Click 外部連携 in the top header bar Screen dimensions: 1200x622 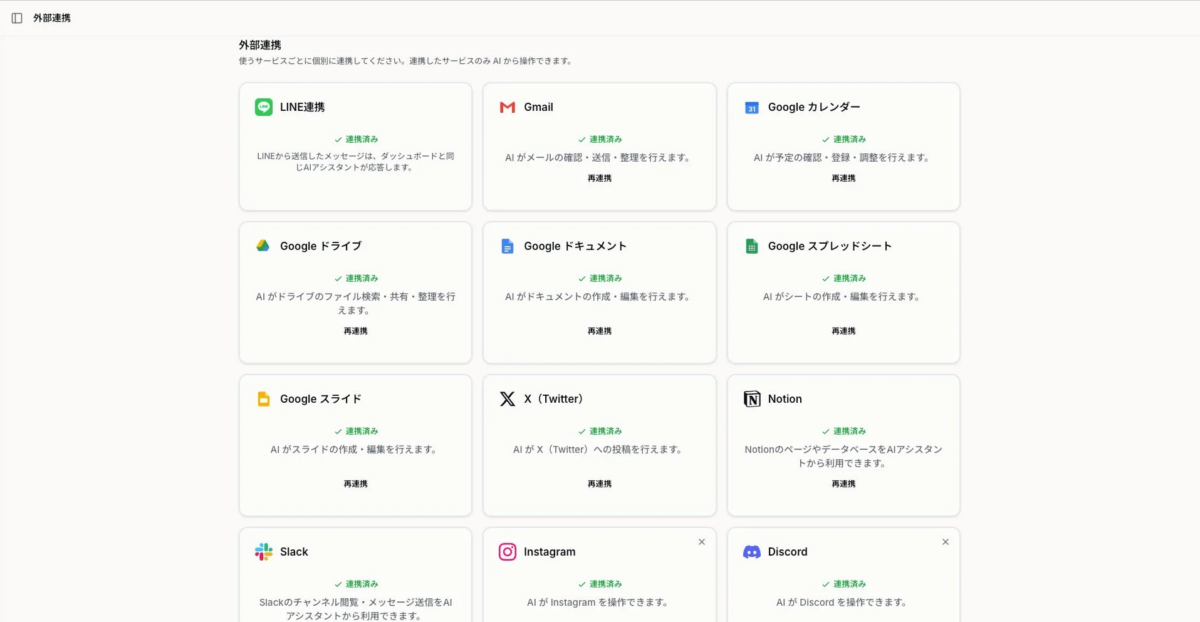52,18
